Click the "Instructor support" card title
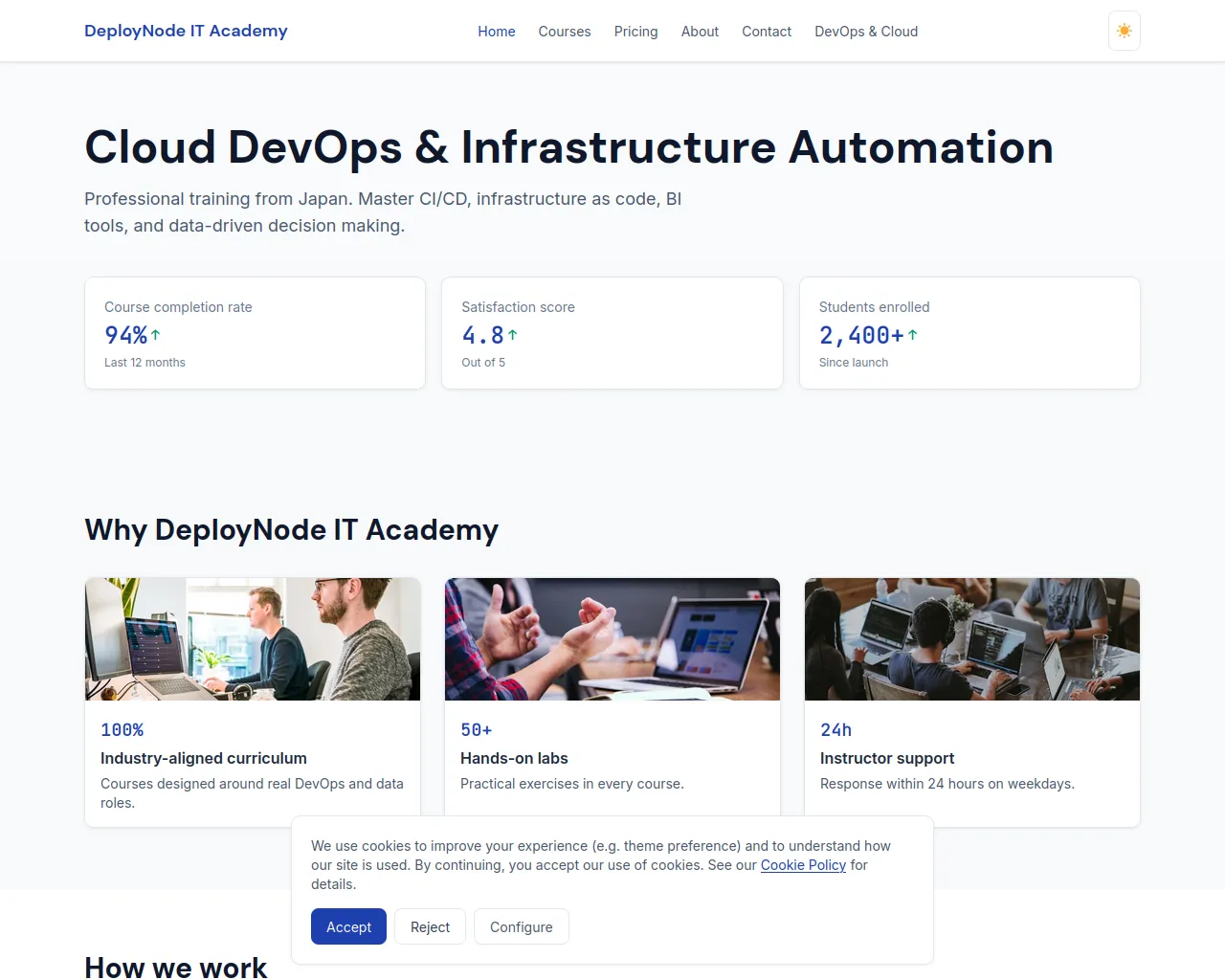The width and height of the screenshot is (1225, 980). [x=887, y=758]
